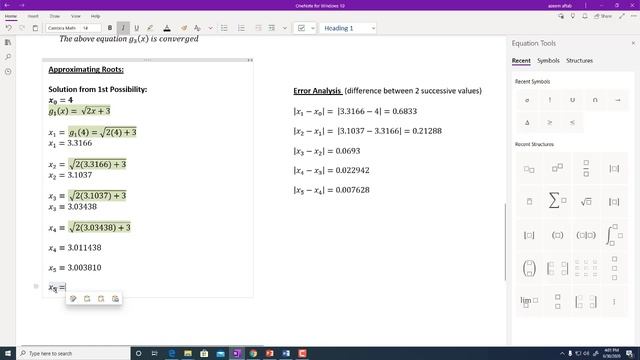Viewport: 640px width, 360px height.
Task: Insert the delta Δ symbol
Action: [x=527, y=122]
